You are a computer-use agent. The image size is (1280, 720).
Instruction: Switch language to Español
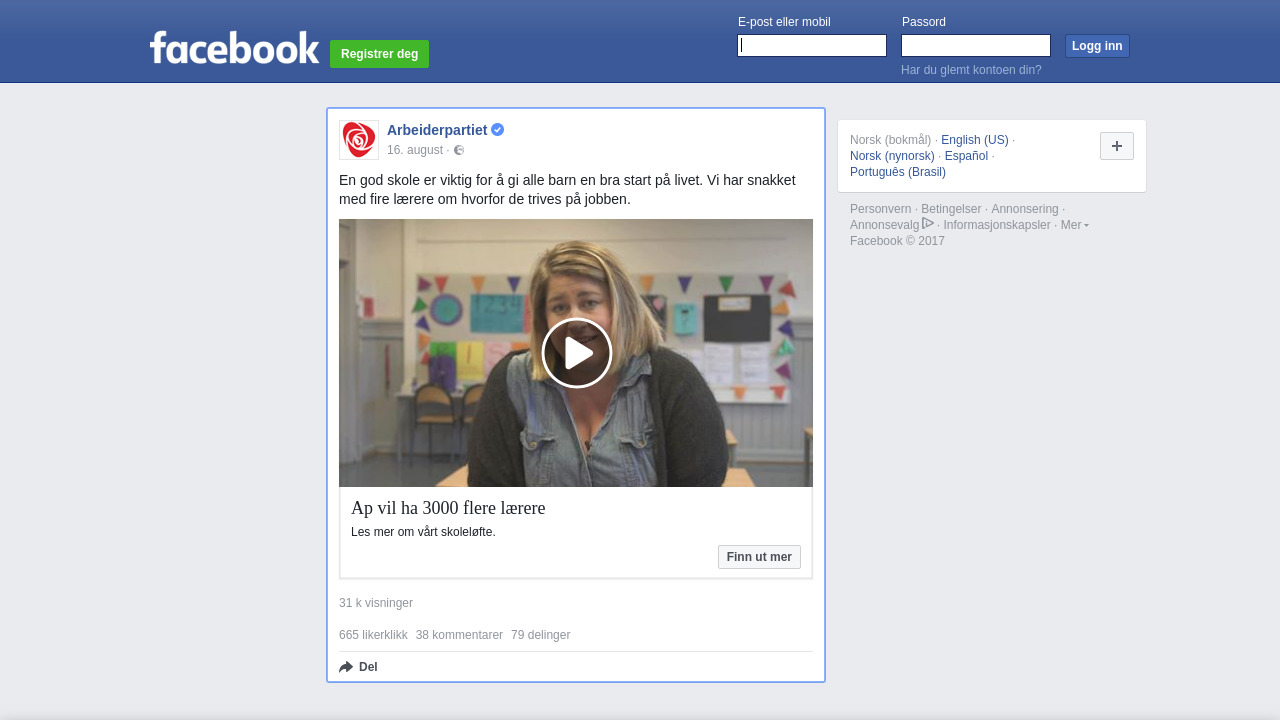[966, 156]
